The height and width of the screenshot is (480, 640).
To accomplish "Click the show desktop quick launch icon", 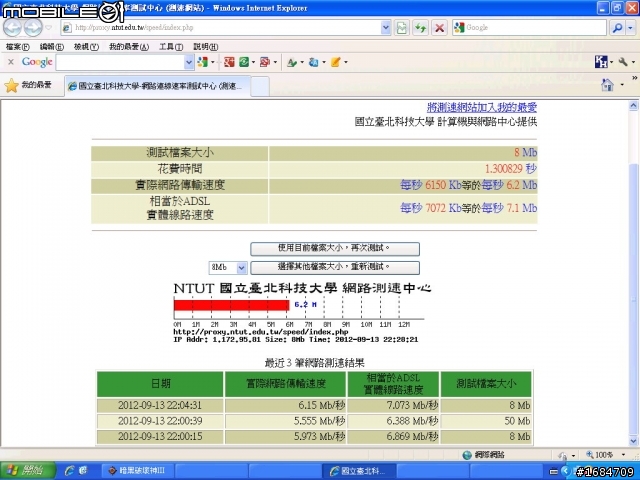I will 83,471.
